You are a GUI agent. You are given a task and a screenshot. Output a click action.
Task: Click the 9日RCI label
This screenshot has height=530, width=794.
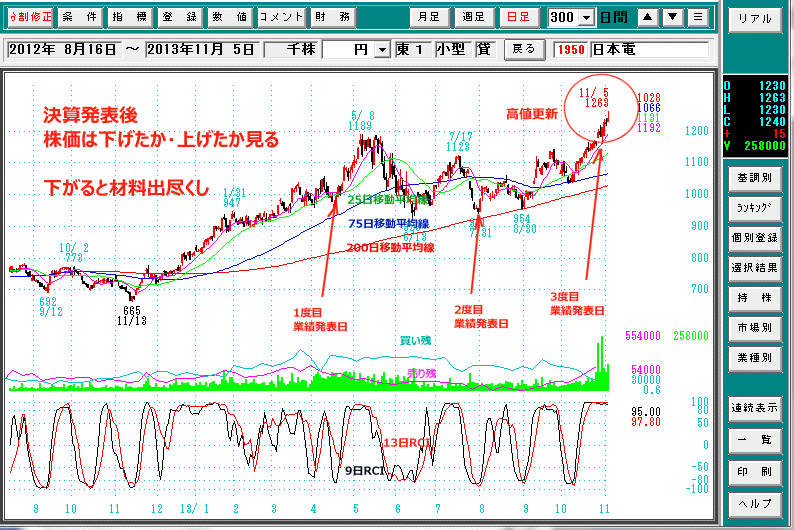pos(364,471)
